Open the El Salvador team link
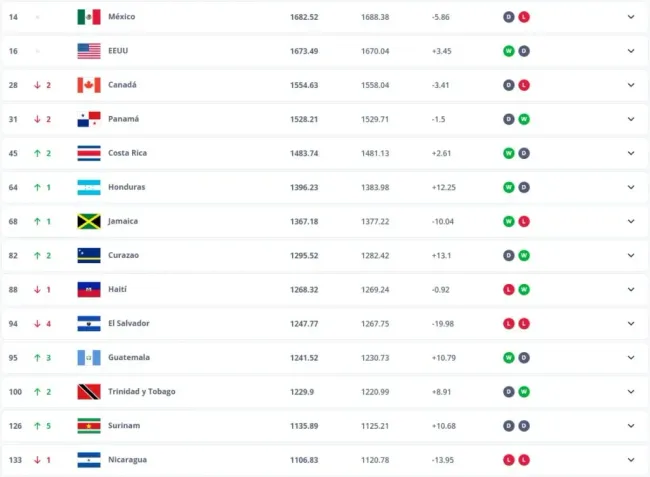Screen dimensions: 650x477 [x=130, y=323]
